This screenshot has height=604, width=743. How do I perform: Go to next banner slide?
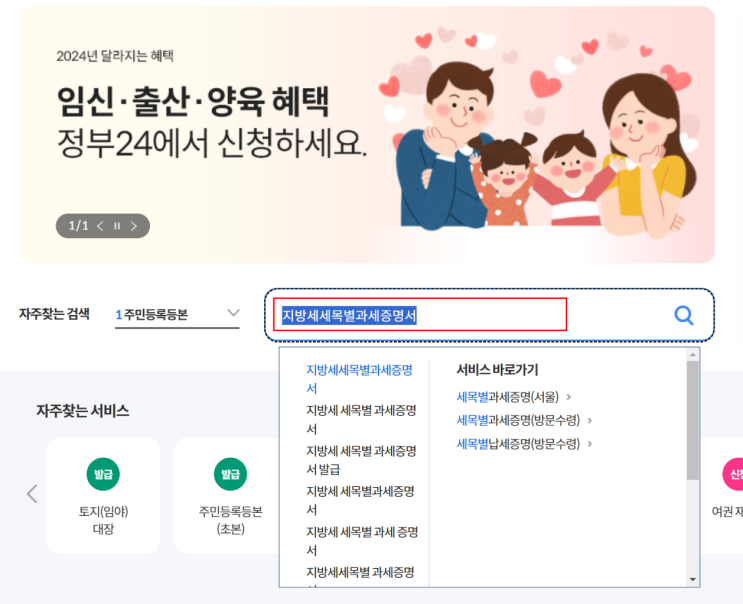coord(134,226)
